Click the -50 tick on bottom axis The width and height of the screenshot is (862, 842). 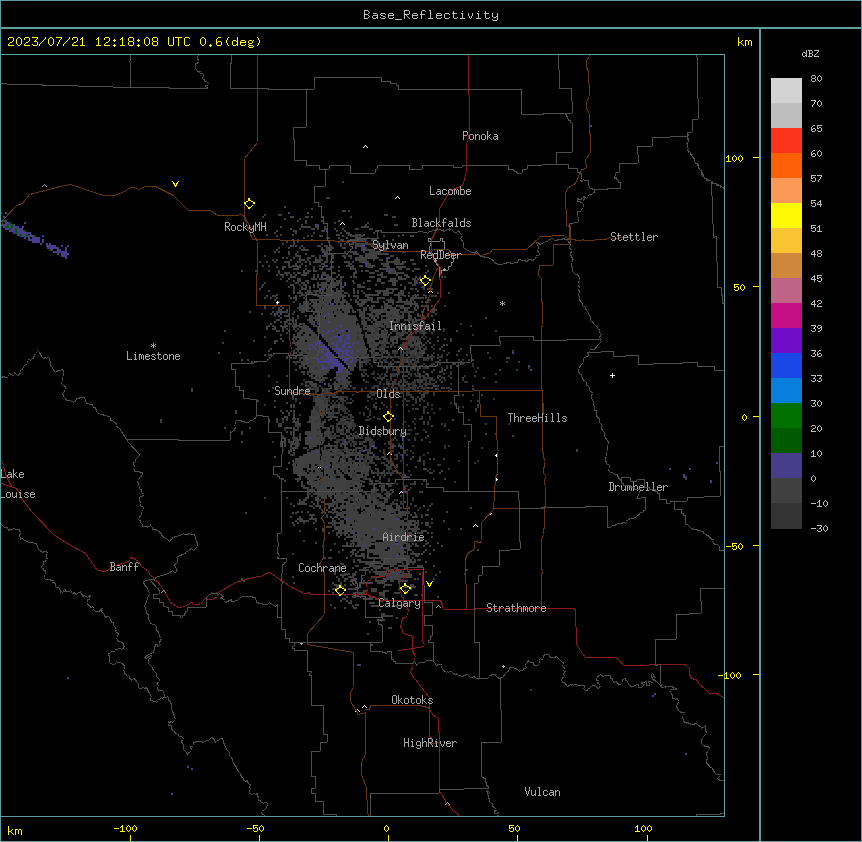(x=255, y=828)
